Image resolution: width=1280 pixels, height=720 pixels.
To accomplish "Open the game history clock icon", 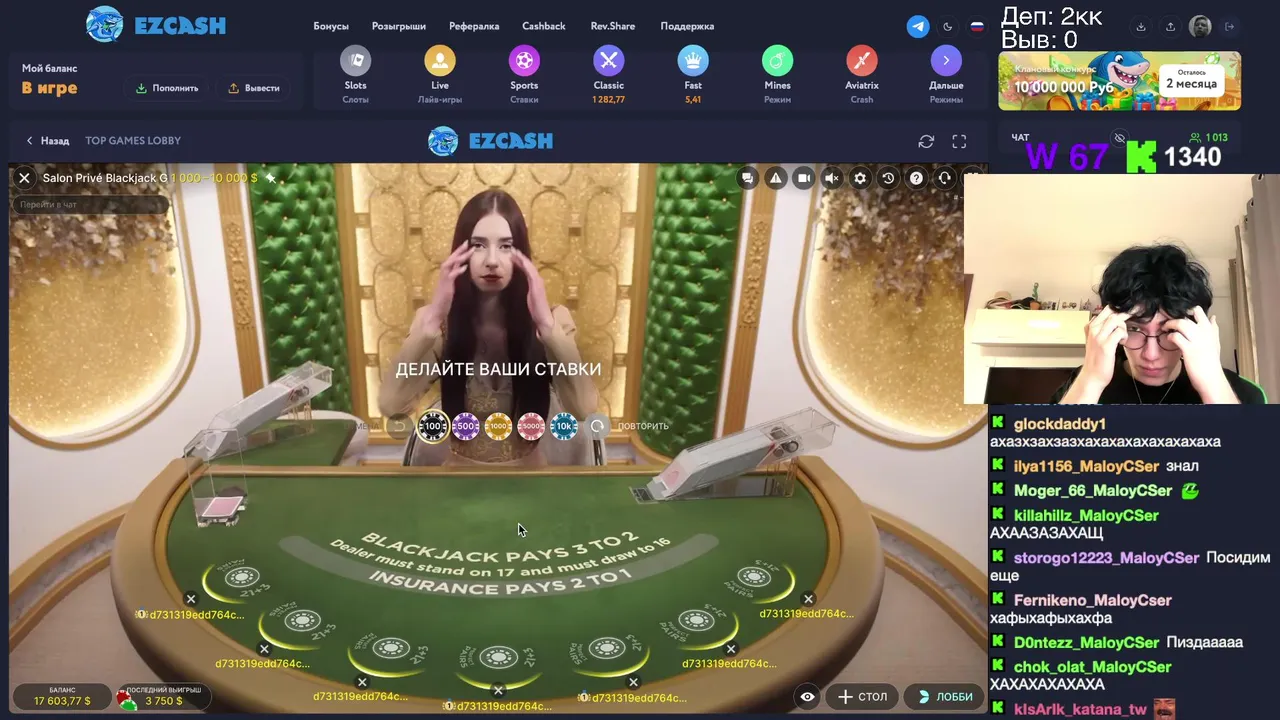I will tap(888, 178).
